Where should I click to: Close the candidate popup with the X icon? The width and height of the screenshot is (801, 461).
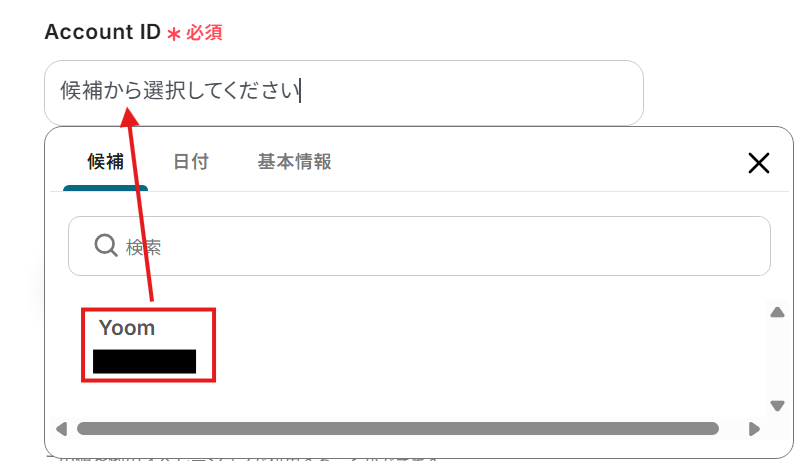tap(759, 163)
